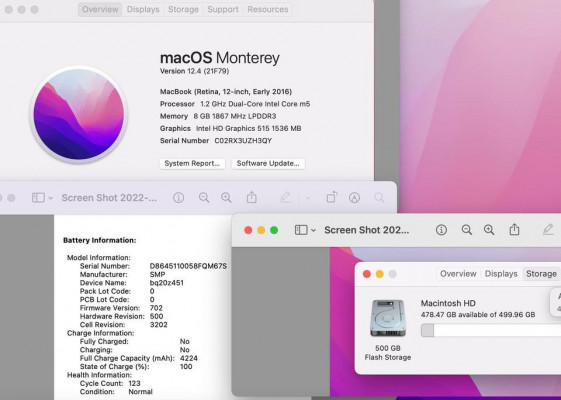Image resolution: width=561 pixels, height=400 pixels.
Task: Click the sidebar view icon in the background Preview window
Action: pyautogui.click(x=38, y=197)
